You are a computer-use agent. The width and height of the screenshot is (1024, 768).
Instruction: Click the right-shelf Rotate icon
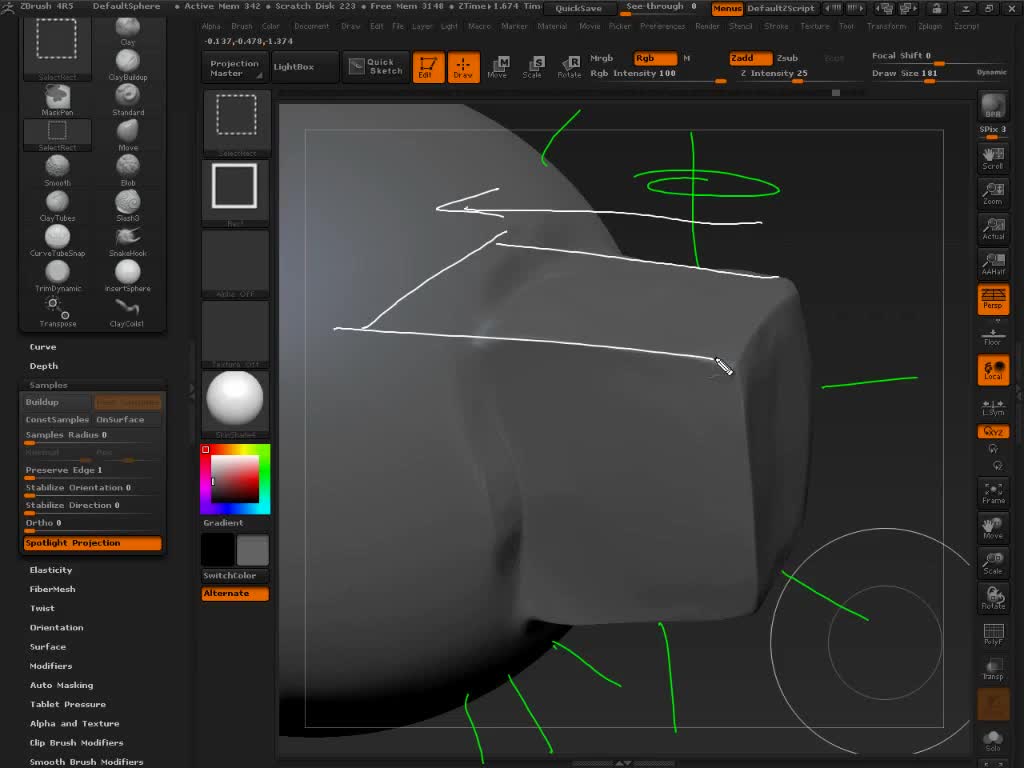click(993, 598)
